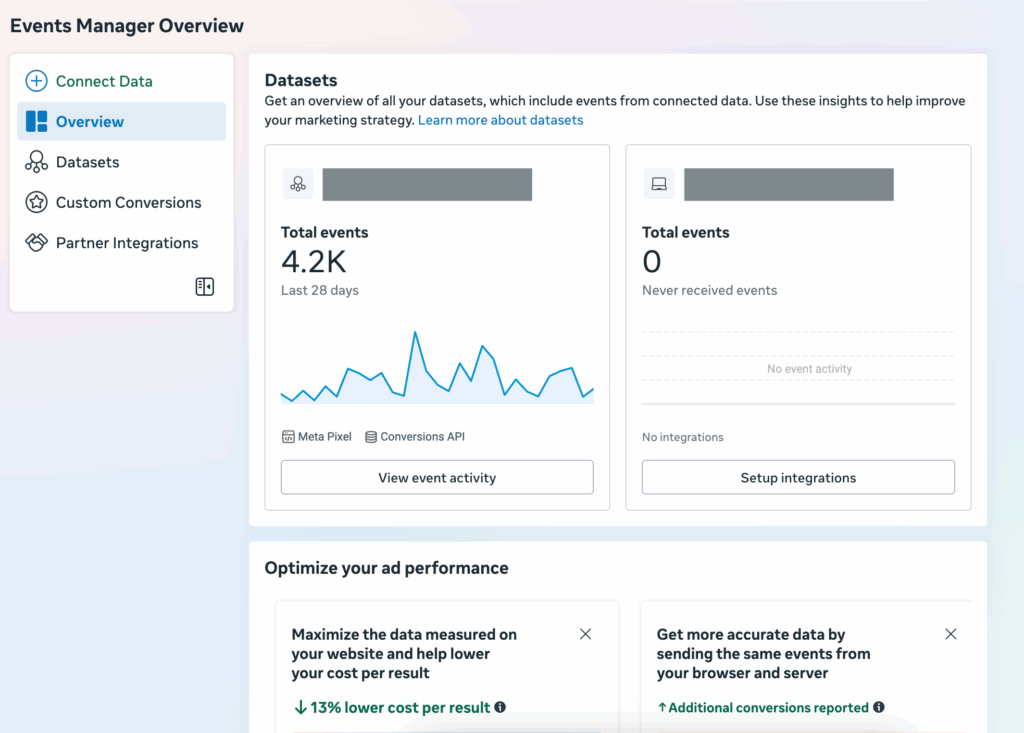Click the Custom Conversions star icon
Image resolution: width=1024 pixels, height=733 pixels.
click(x=36, y=203)
